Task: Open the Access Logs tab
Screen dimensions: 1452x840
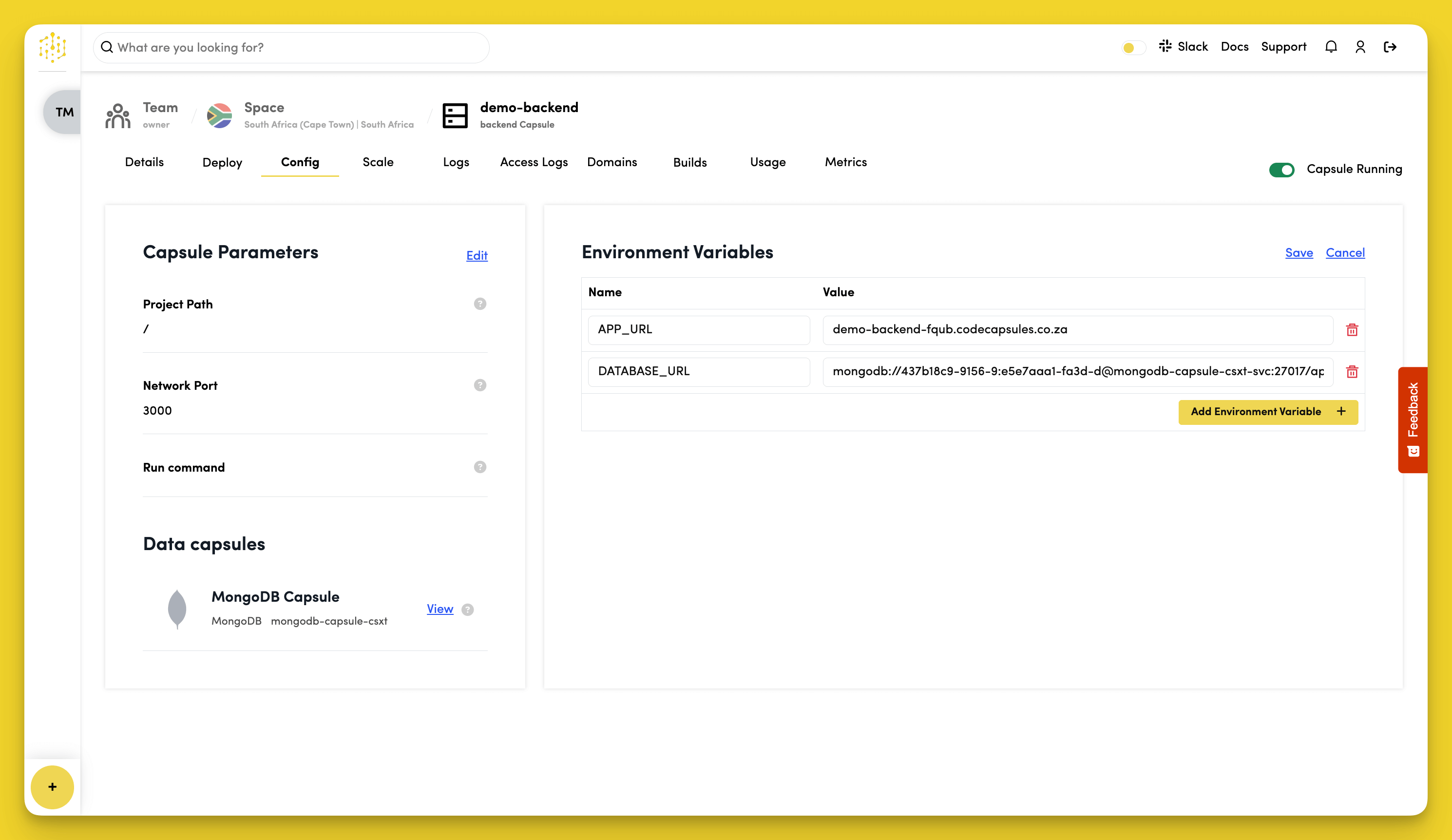Action: click(534, 162)
